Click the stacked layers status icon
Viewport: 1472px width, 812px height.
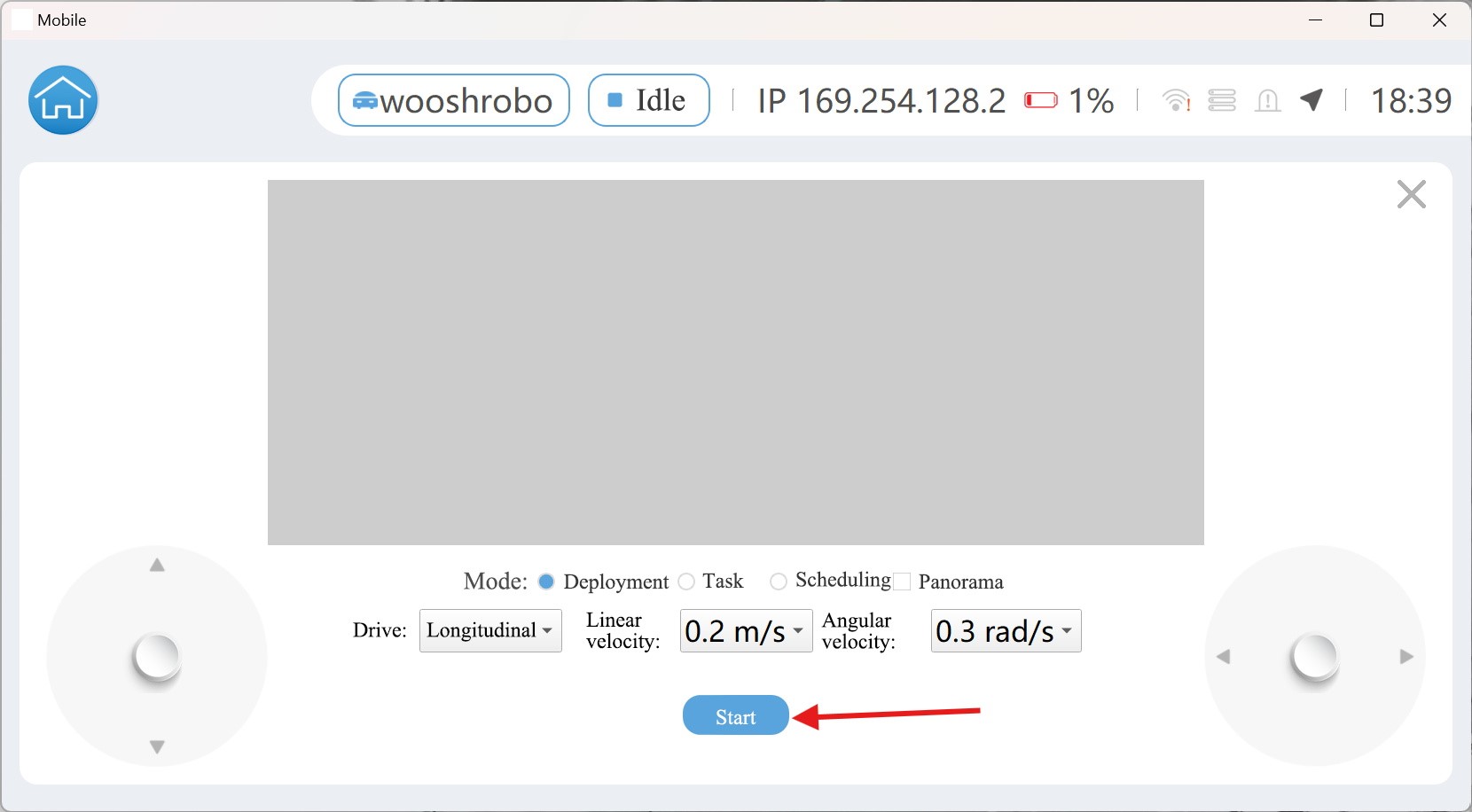[x=1222, y=100]
